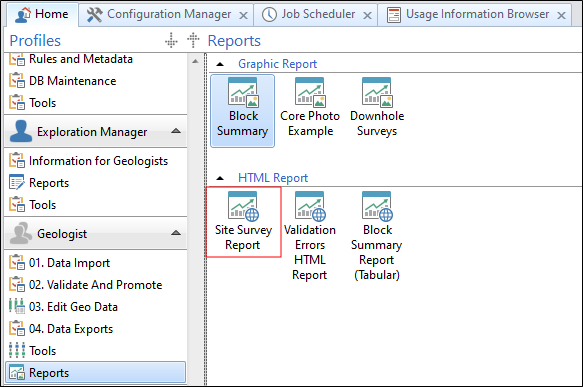Viewport: 583px width, 387px height.
Task: Click the Geologist header label
Action: point(62,234)
